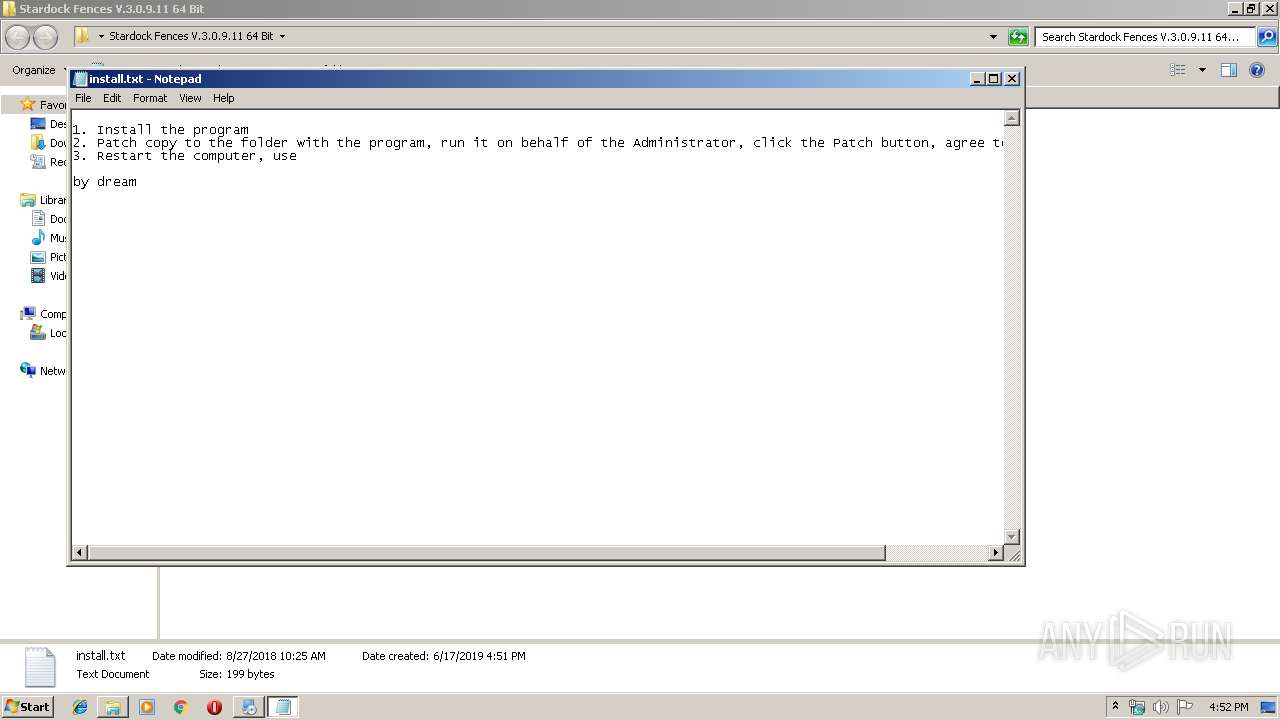
Task: Click the Date created value in details pane
Action: (x=479, y=656)
